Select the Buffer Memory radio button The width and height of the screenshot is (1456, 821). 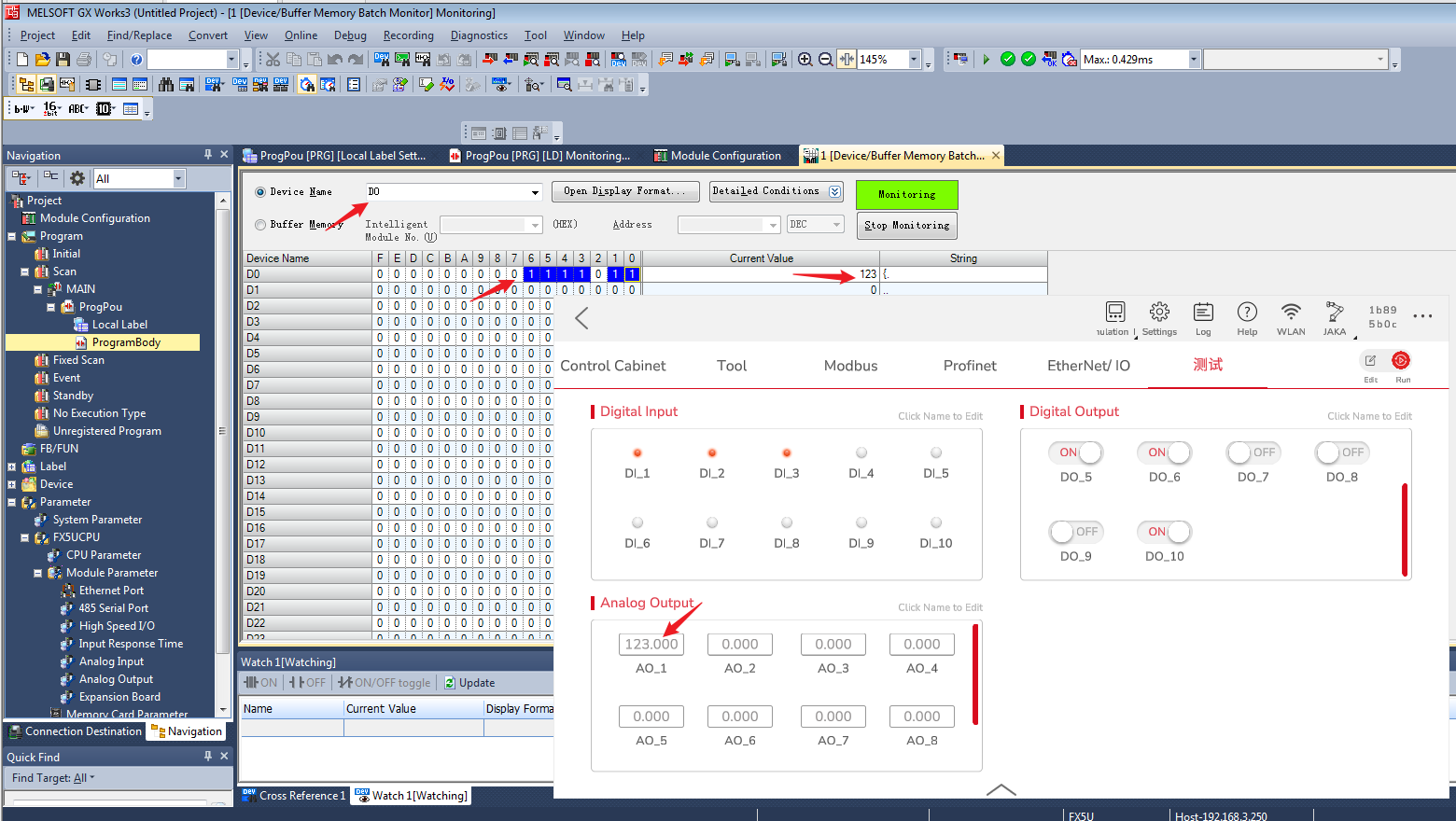pyautogui.click(x=260, y=225)
